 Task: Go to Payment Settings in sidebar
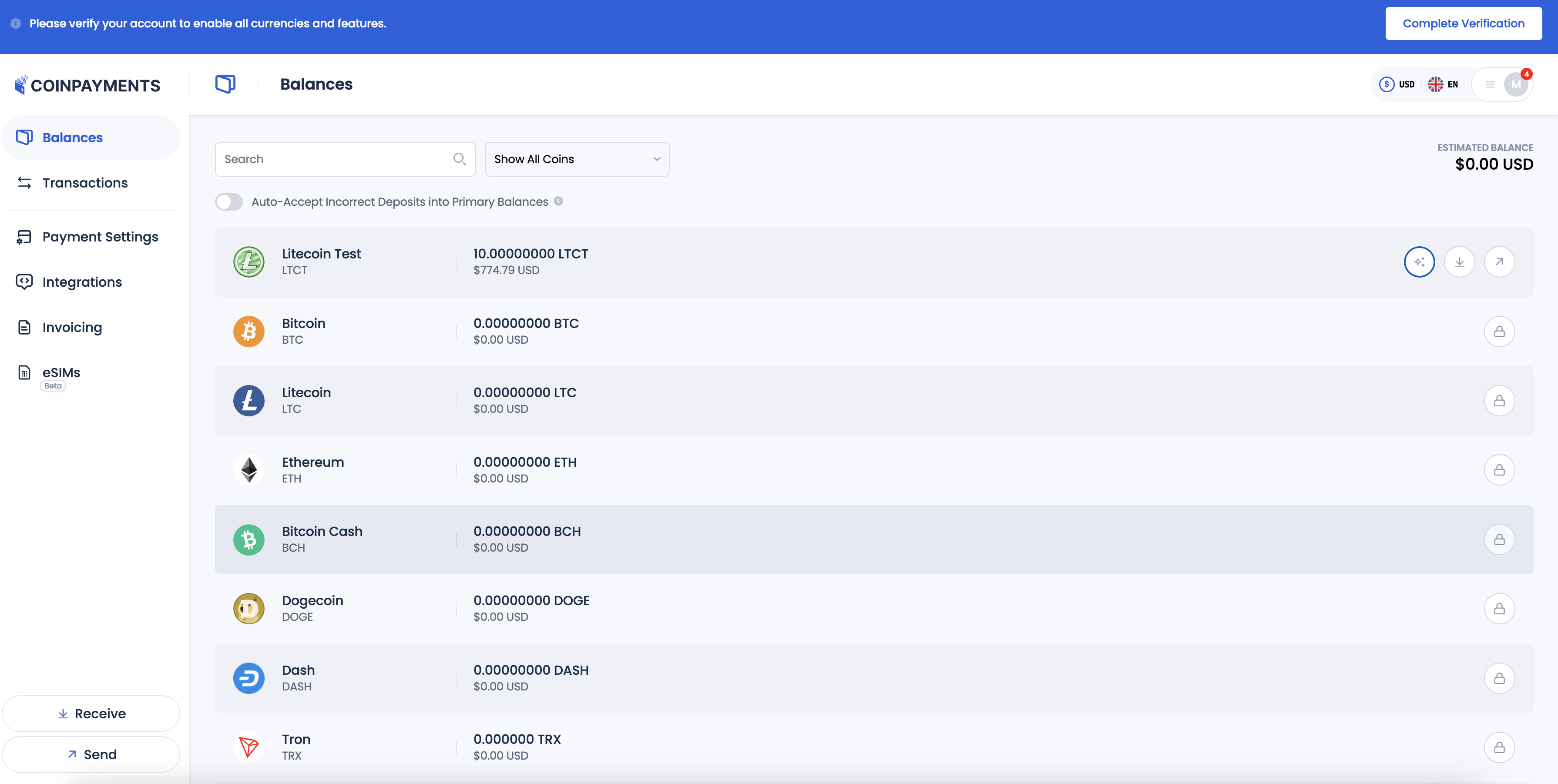100,237
